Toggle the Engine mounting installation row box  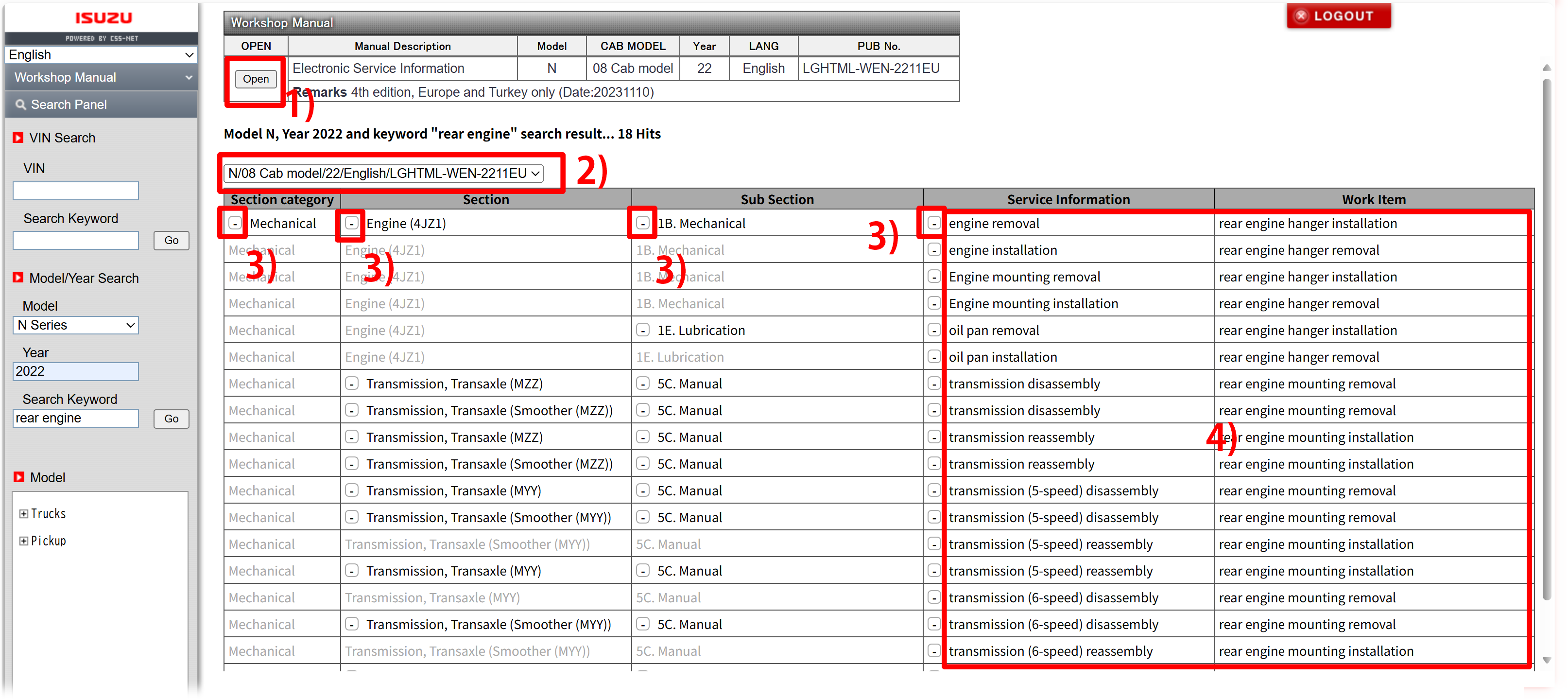point(934,304)
